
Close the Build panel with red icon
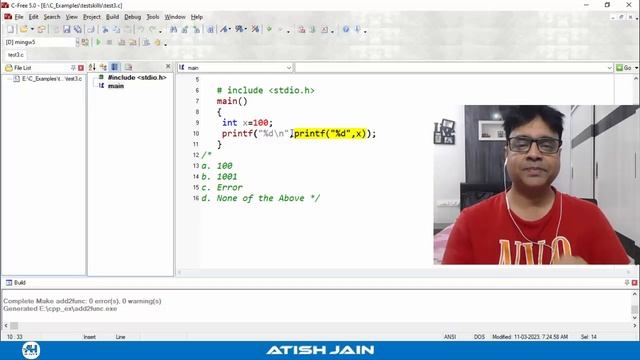634,282
